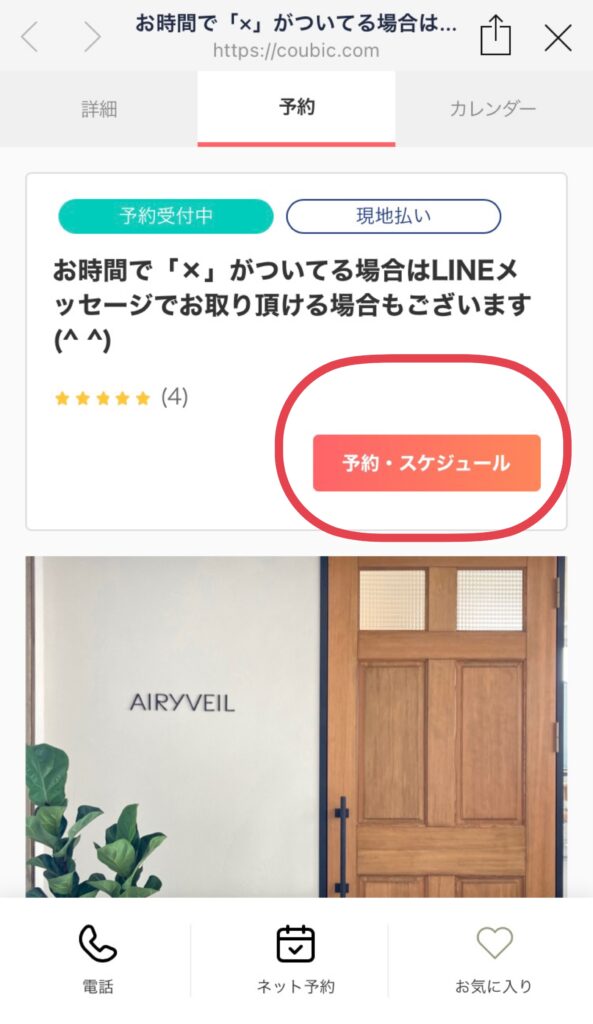Open the LINE message reservation title
The width and height of the screenshot is (593, 1024).
pos(292,304)
